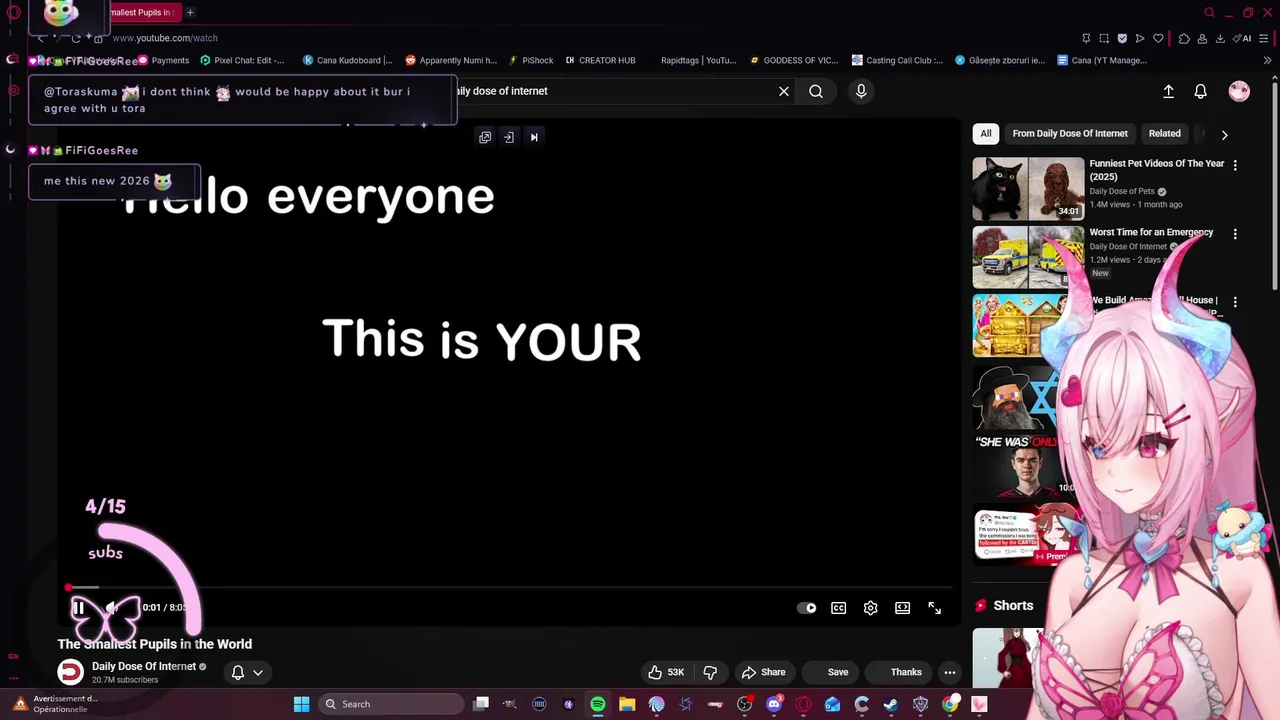Open the Cana Kudoboard bookmark
This screenshot has width=1280, height=720.
coord(347,60)
